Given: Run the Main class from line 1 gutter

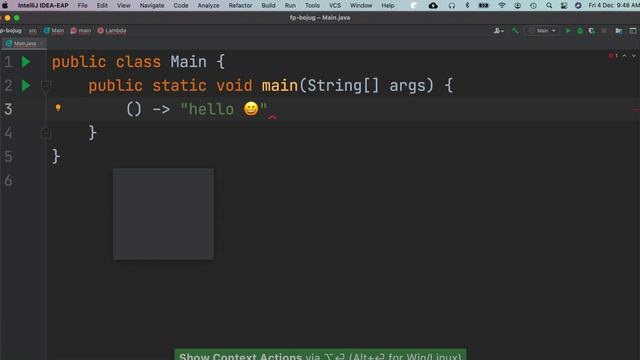Looking at the screenshot, I should (x=26, y=62).
